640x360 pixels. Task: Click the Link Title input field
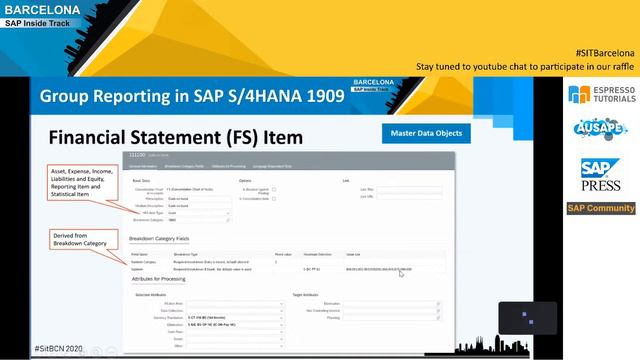click(409, 189)
